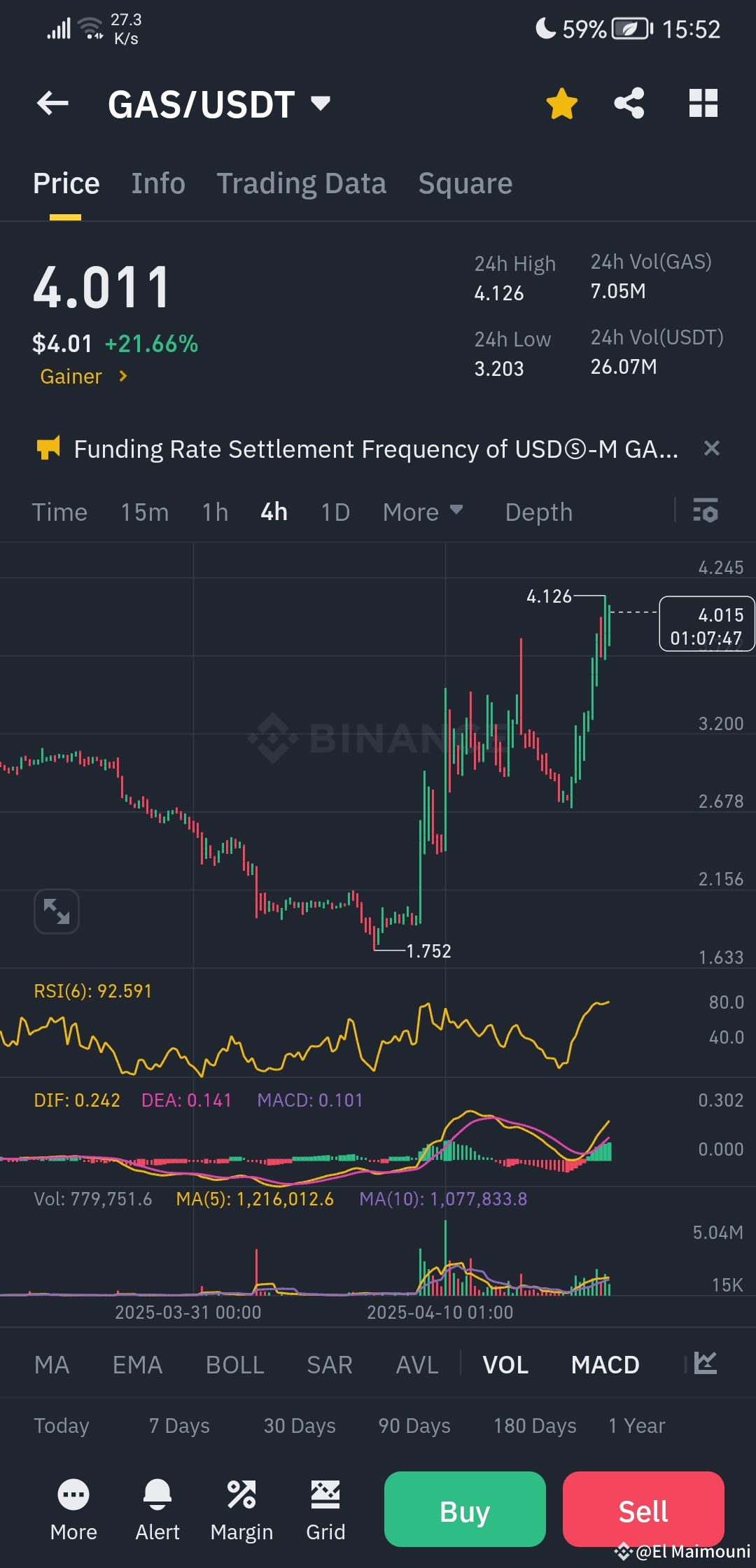The height and width of the screenshot is (1568, 756).
Task: Tap the 24h High value 4.126
Action: click(499, 293)
